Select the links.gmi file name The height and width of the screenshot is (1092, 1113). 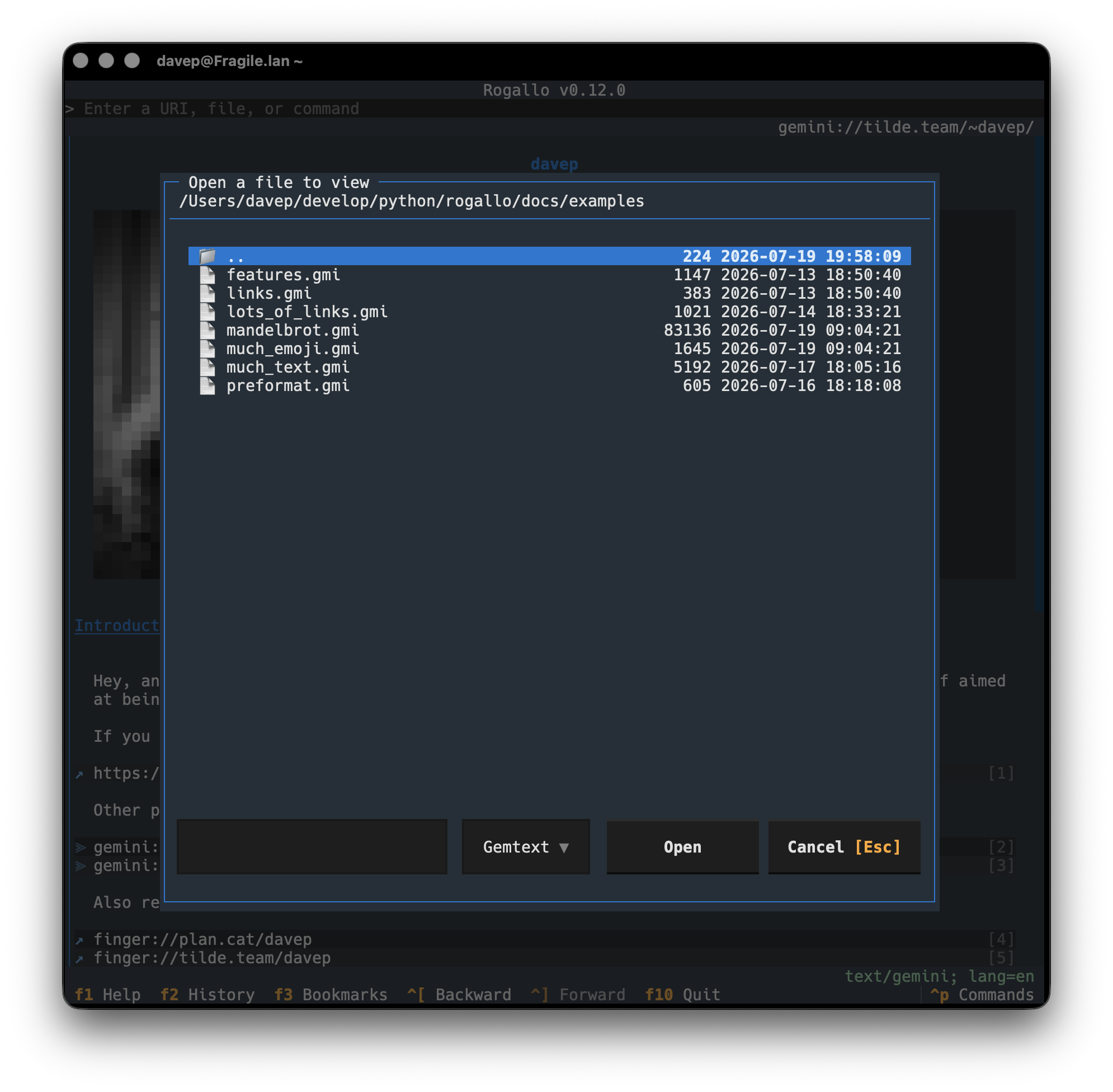click(269, 293)
